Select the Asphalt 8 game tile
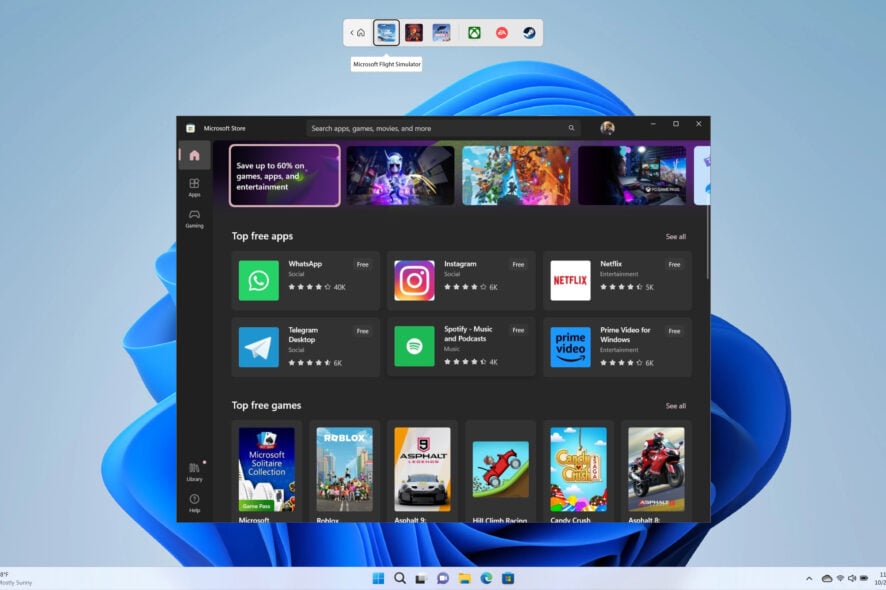Screen dimensions: 886x590 (657, 472)
